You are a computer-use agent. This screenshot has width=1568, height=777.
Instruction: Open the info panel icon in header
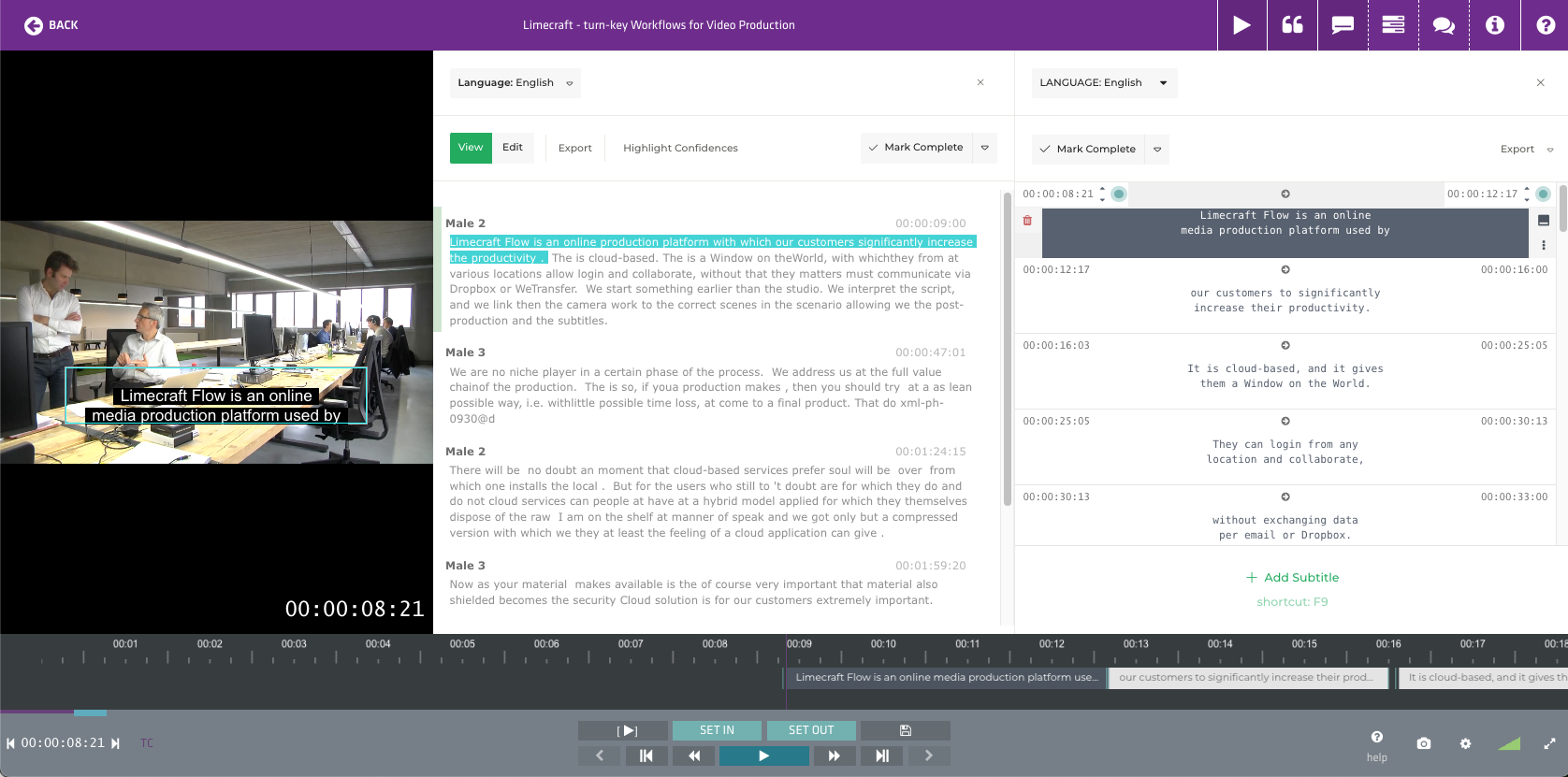click(x=1494, y=25)
